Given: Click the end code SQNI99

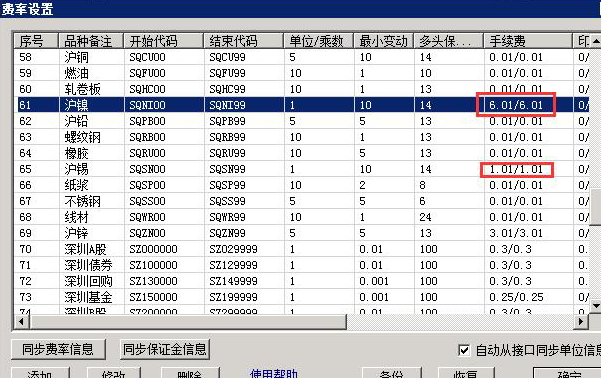Looking at the screenshot, I should [227, 105].
